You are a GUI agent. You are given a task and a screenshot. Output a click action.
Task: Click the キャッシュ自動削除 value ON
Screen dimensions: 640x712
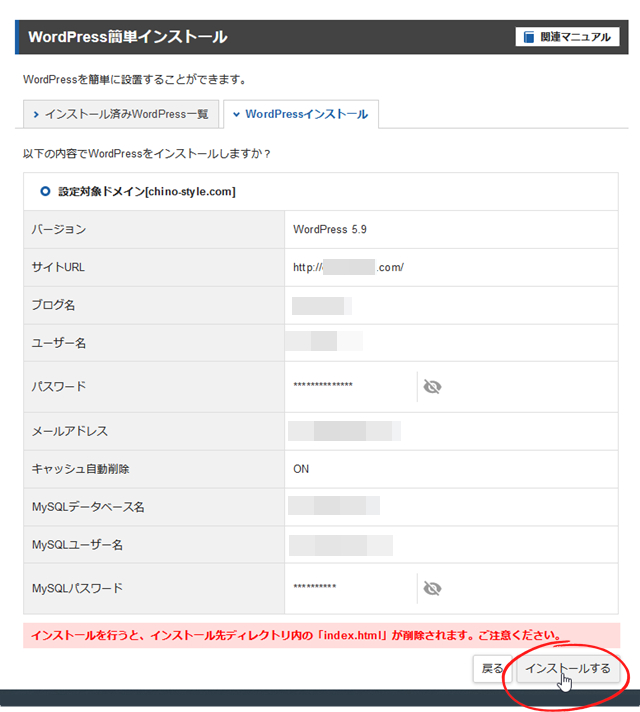[301, 469]
